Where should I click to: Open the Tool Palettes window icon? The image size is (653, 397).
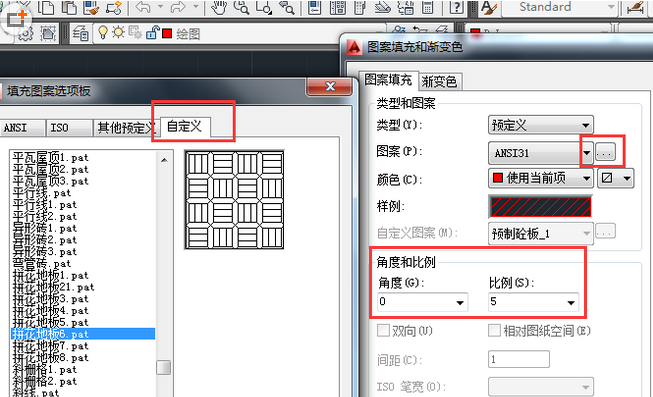(x=360, y=7)
